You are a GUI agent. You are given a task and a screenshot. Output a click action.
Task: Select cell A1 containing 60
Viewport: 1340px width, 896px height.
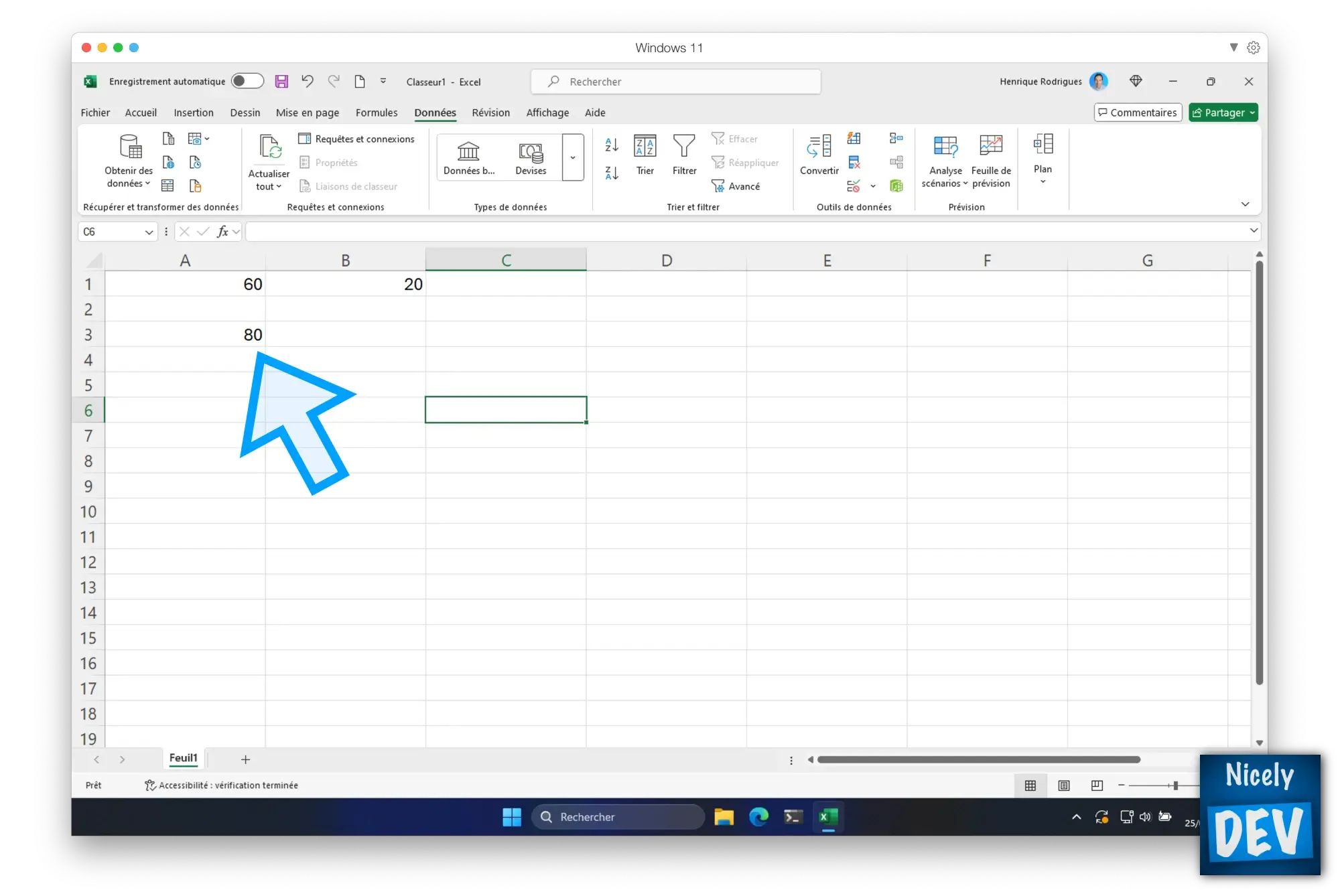pos(185,284)
